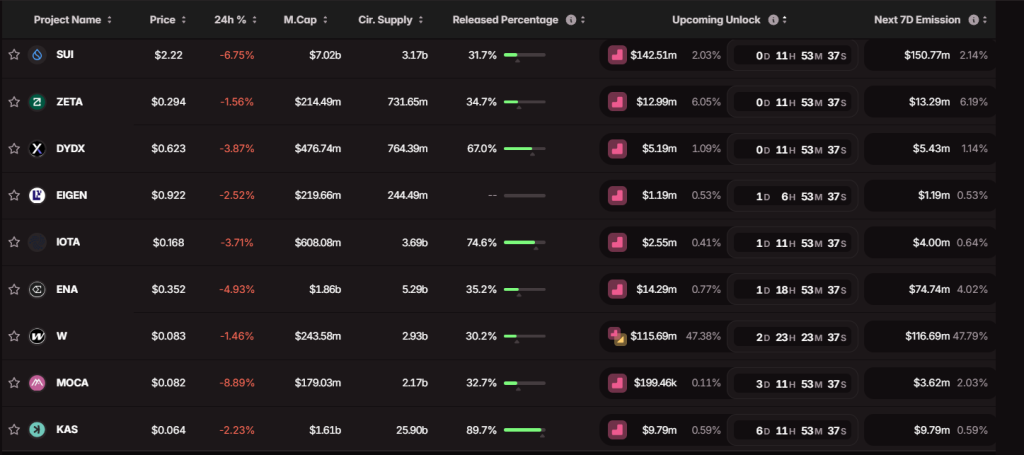Open the DYDX project name link
The height and width of the screenshot is (455, 1024).
pos(71,149)
